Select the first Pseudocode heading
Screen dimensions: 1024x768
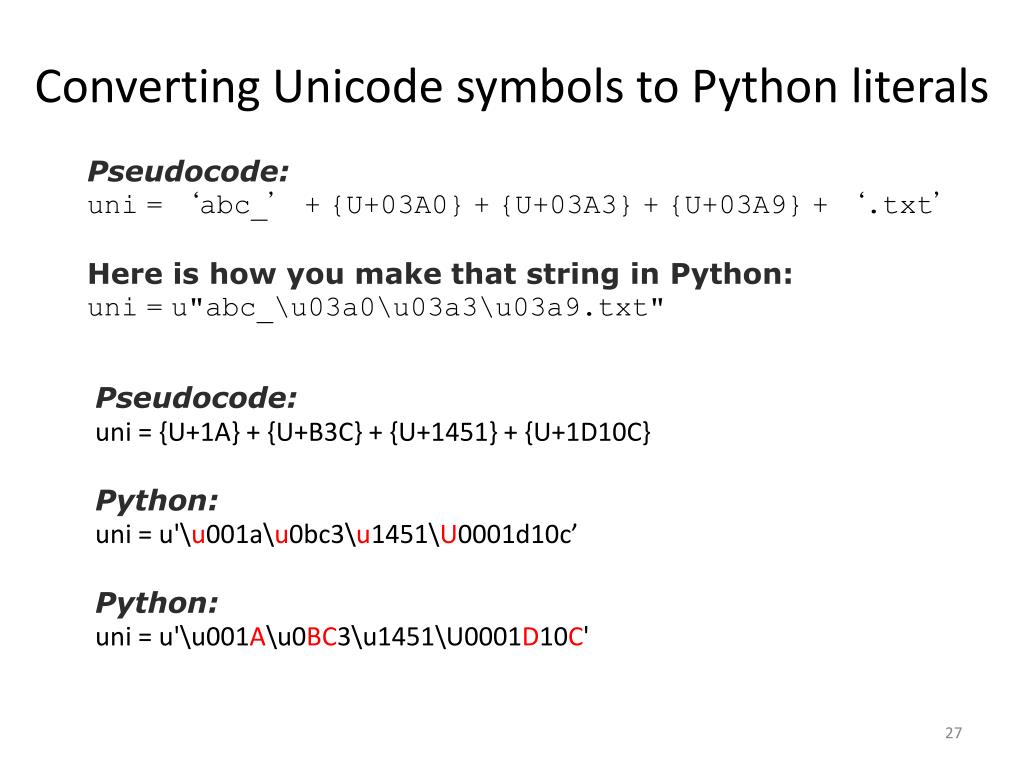pos(188,172)
